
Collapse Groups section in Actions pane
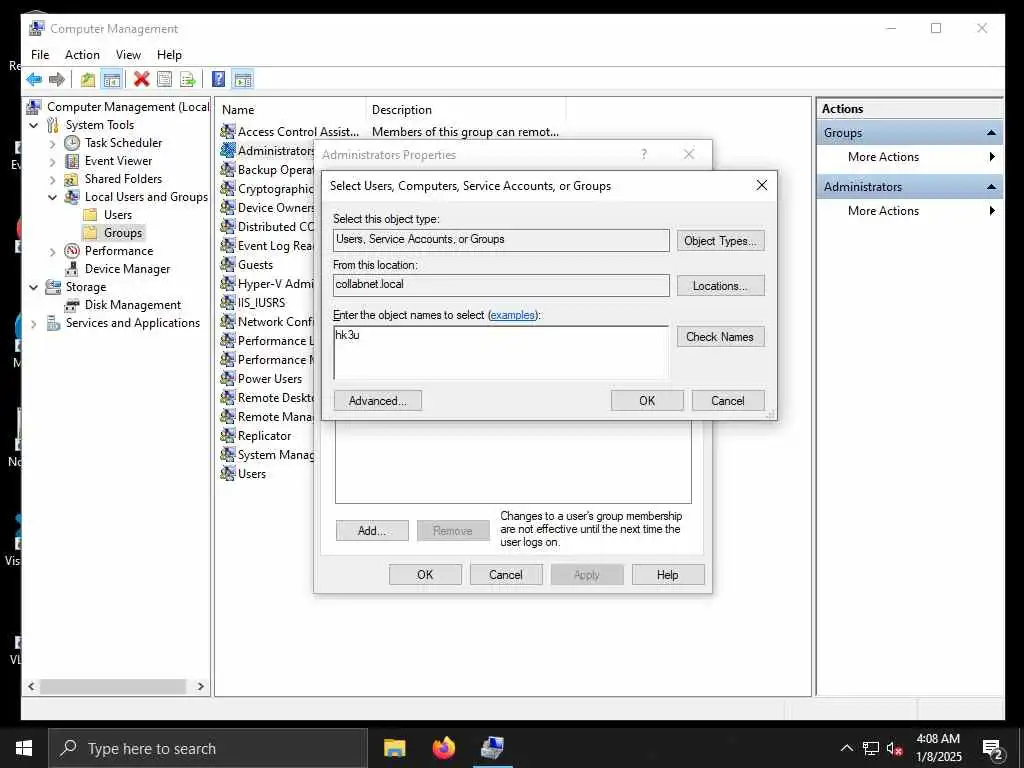click(x=991, y=133)
